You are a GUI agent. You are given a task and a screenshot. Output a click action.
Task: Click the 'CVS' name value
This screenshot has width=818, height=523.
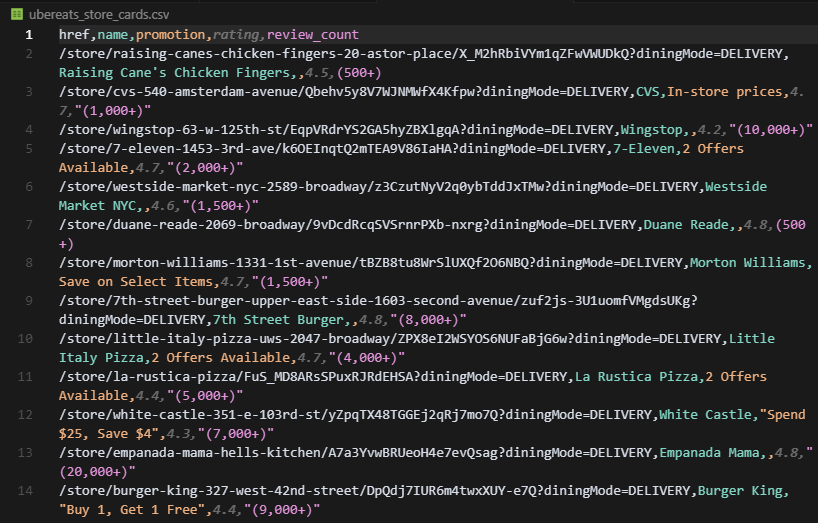(x=647, y=91)
